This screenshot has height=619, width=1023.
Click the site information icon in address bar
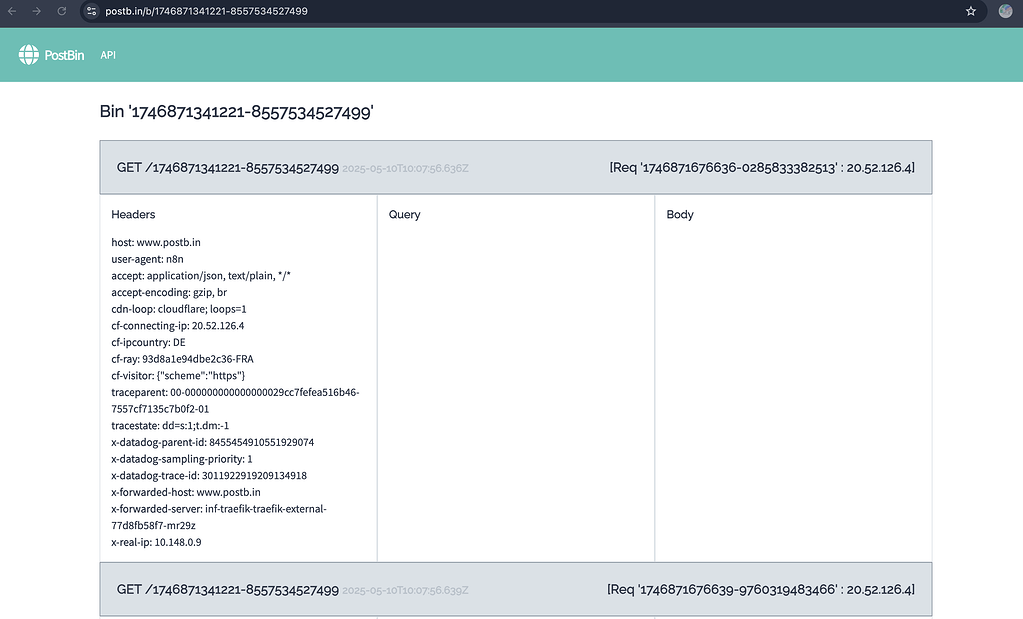point(91,12)
